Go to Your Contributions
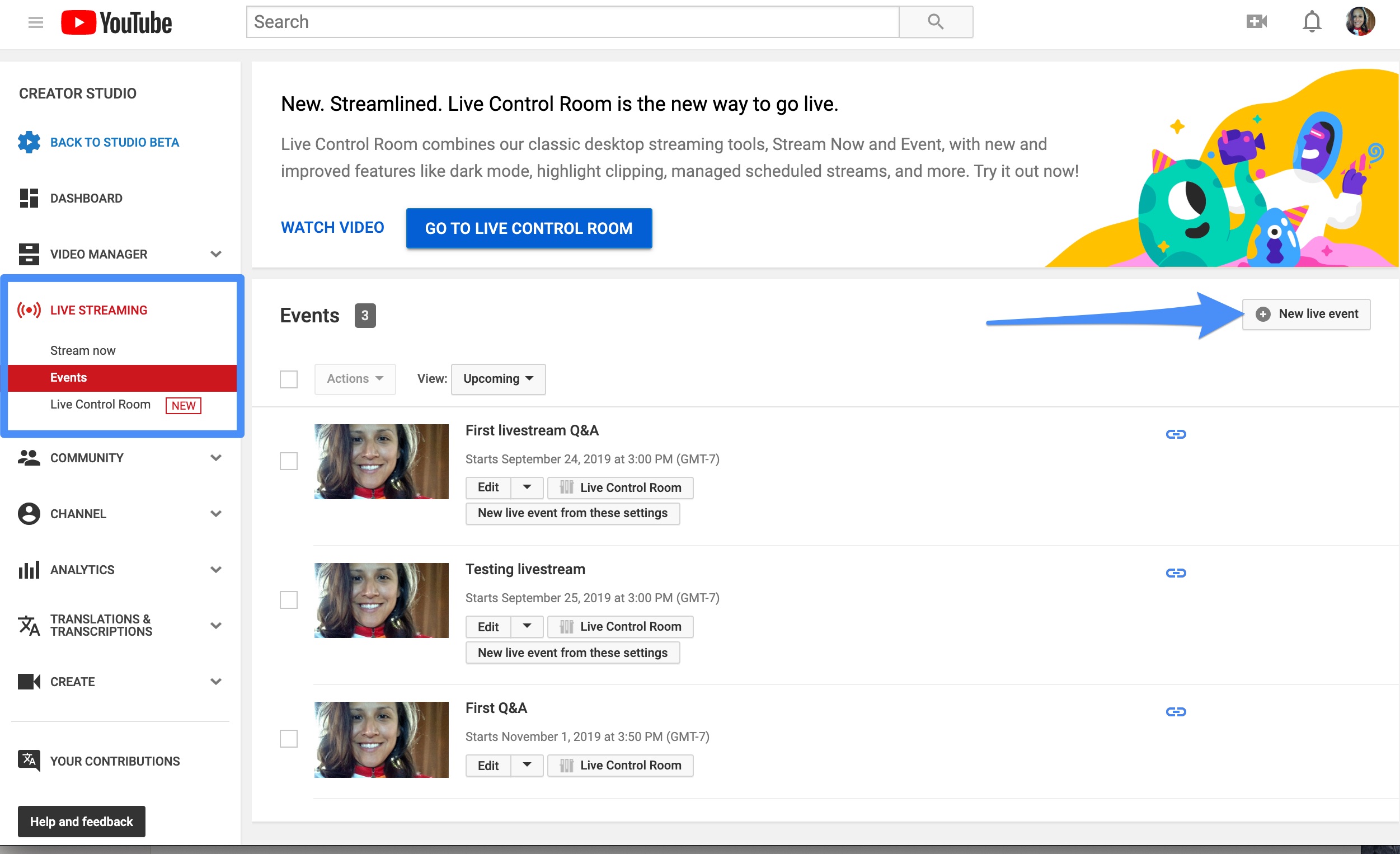This screenshot has width=1400, height=854. [x=115, y=762]
